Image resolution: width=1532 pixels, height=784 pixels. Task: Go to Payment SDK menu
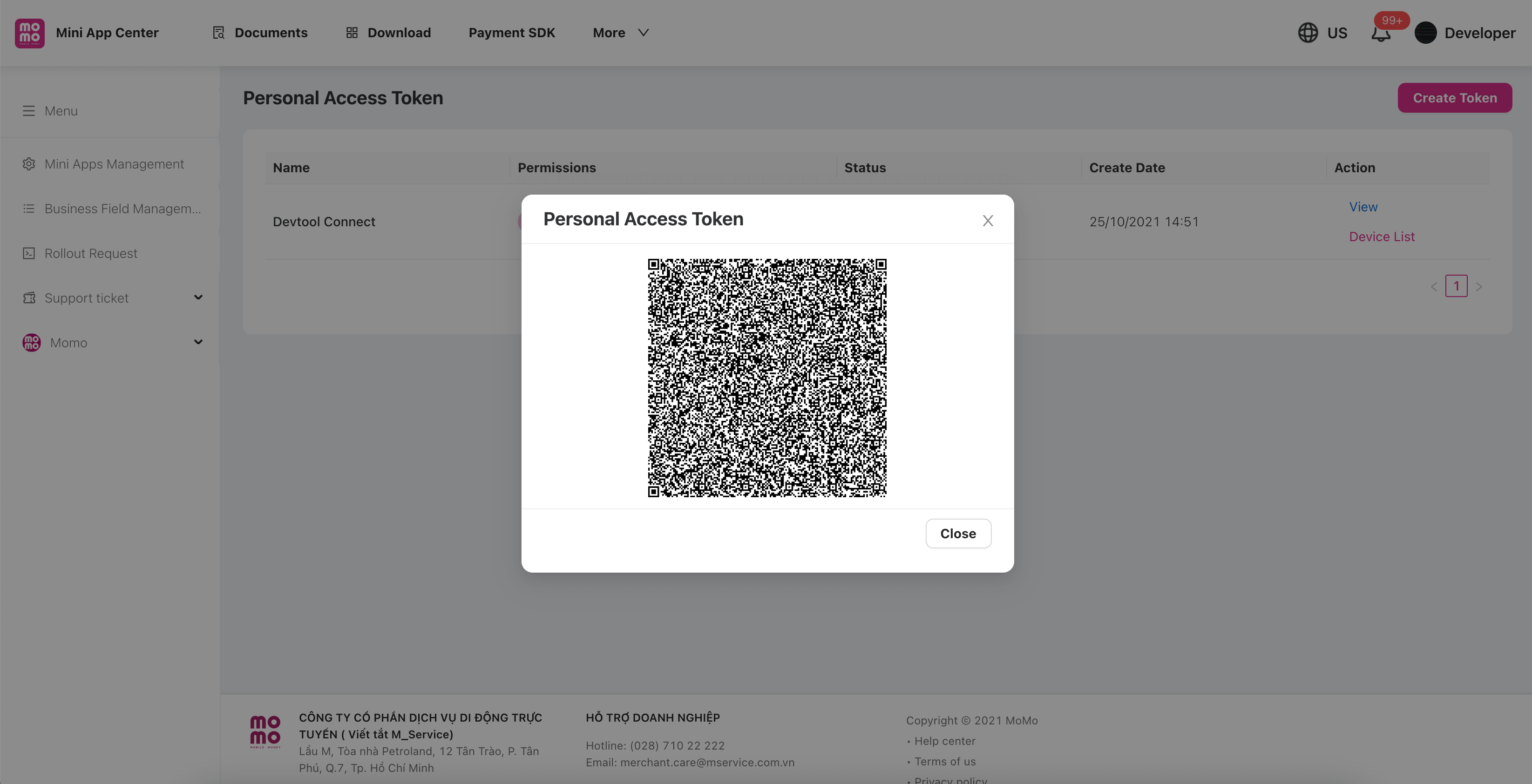coord(511,33)
